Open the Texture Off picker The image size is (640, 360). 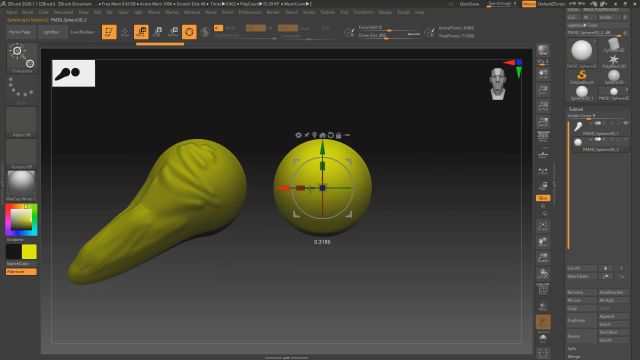pyautogui.click(x=21, y=154)
